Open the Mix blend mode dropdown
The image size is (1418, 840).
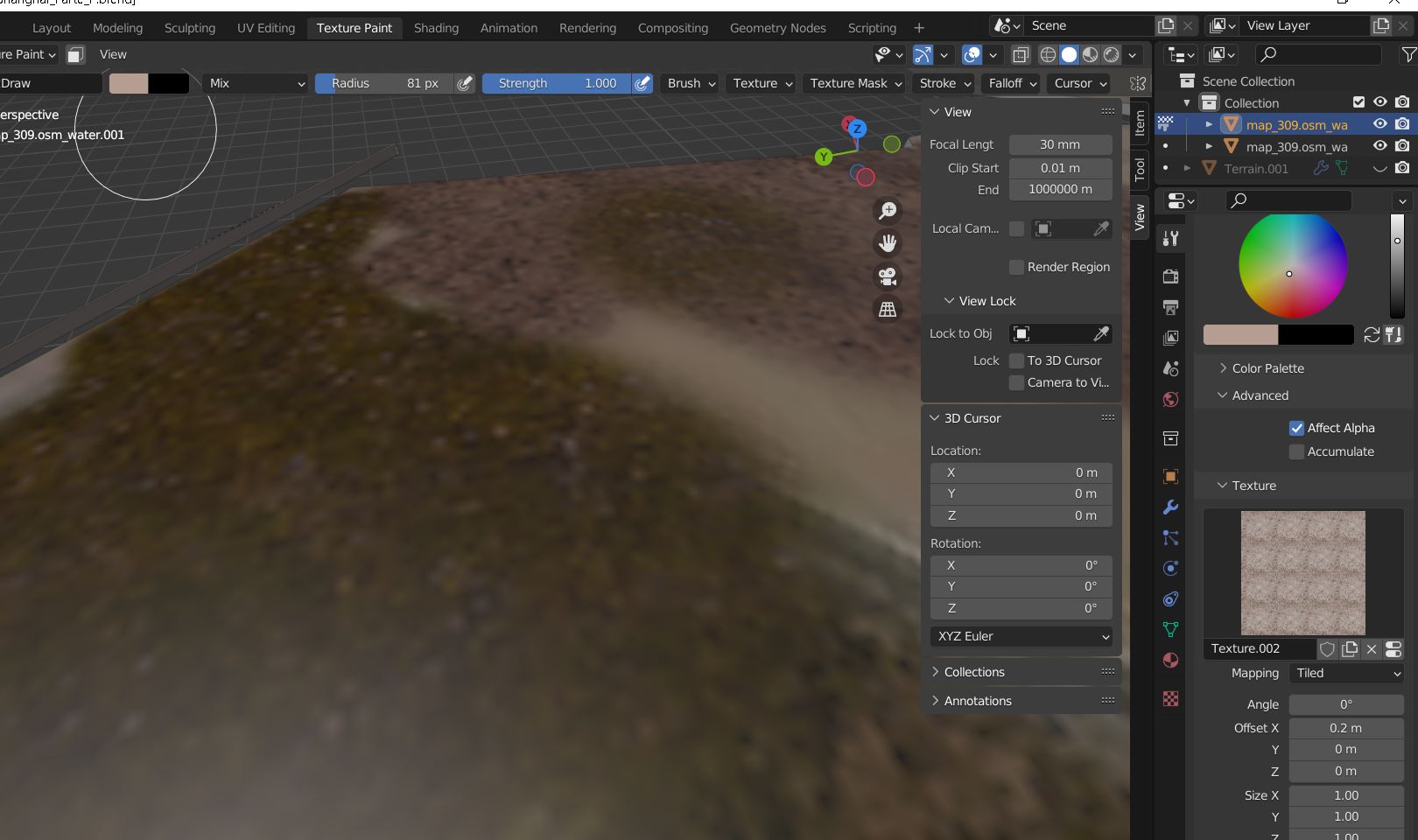pos(256,83)
